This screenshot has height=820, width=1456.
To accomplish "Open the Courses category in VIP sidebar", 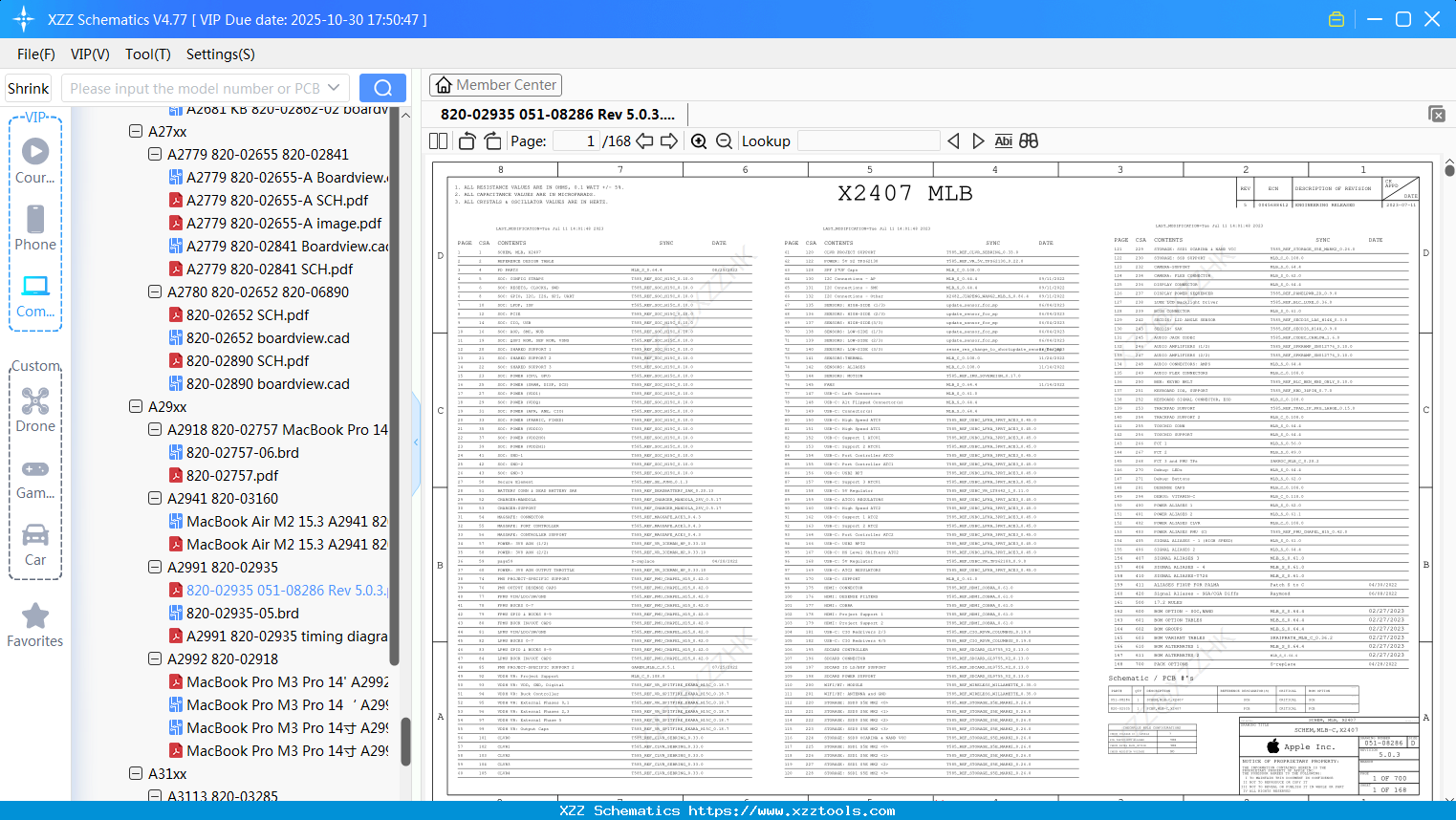I will (x=35, y=161).
